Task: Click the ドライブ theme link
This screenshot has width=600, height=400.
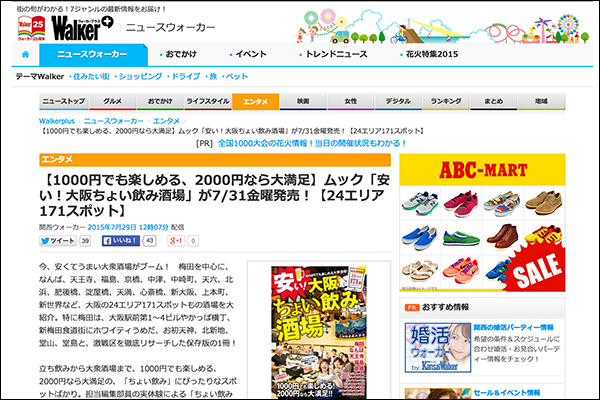Action: point(186,76)
